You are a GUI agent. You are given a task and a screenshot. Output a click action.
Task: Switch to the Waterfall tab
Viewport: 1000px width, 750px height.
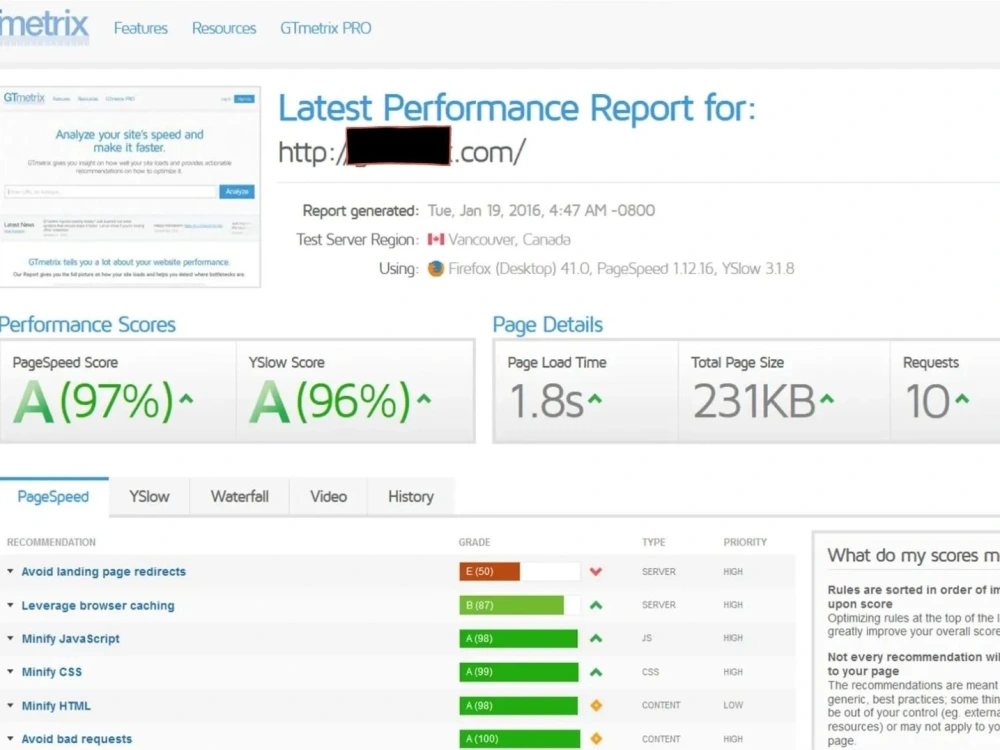240,497
